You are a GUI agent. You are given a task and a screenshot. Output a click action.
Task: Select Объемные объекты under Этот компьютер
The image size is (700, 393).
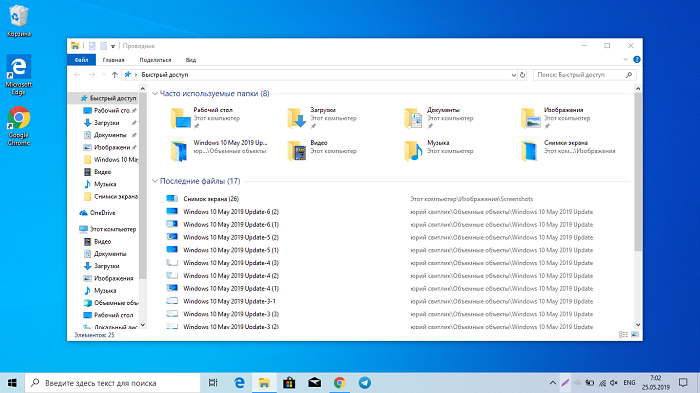pos(111,303)
